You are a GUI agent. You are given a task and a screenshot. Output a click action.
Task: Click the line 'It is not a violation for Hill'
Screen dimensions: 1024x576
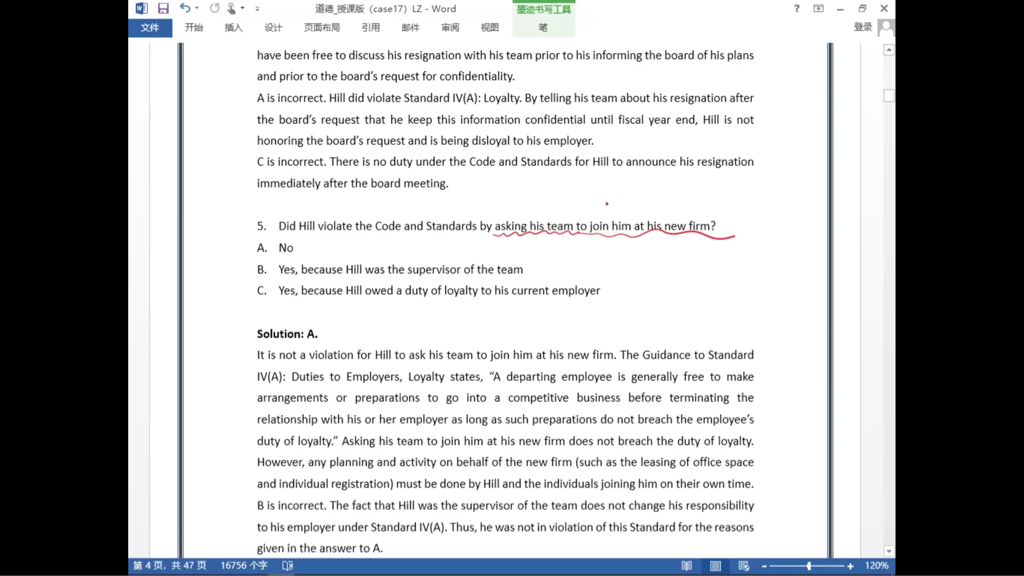pos(505,355)
